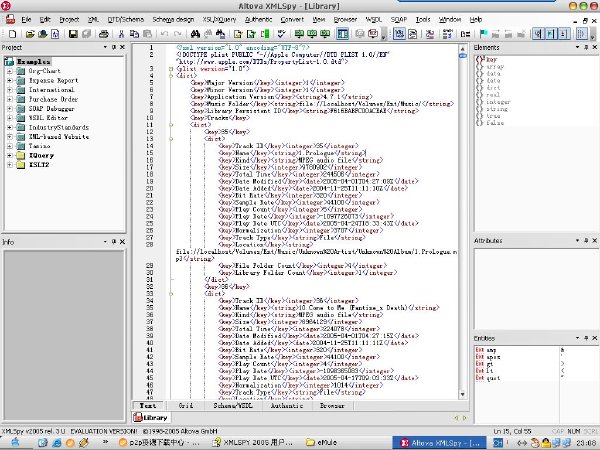Image resolution: width=600 pixels, height=450 pixels.
Task: Validate the XML with the green checkmark icon
Action: 251,34
